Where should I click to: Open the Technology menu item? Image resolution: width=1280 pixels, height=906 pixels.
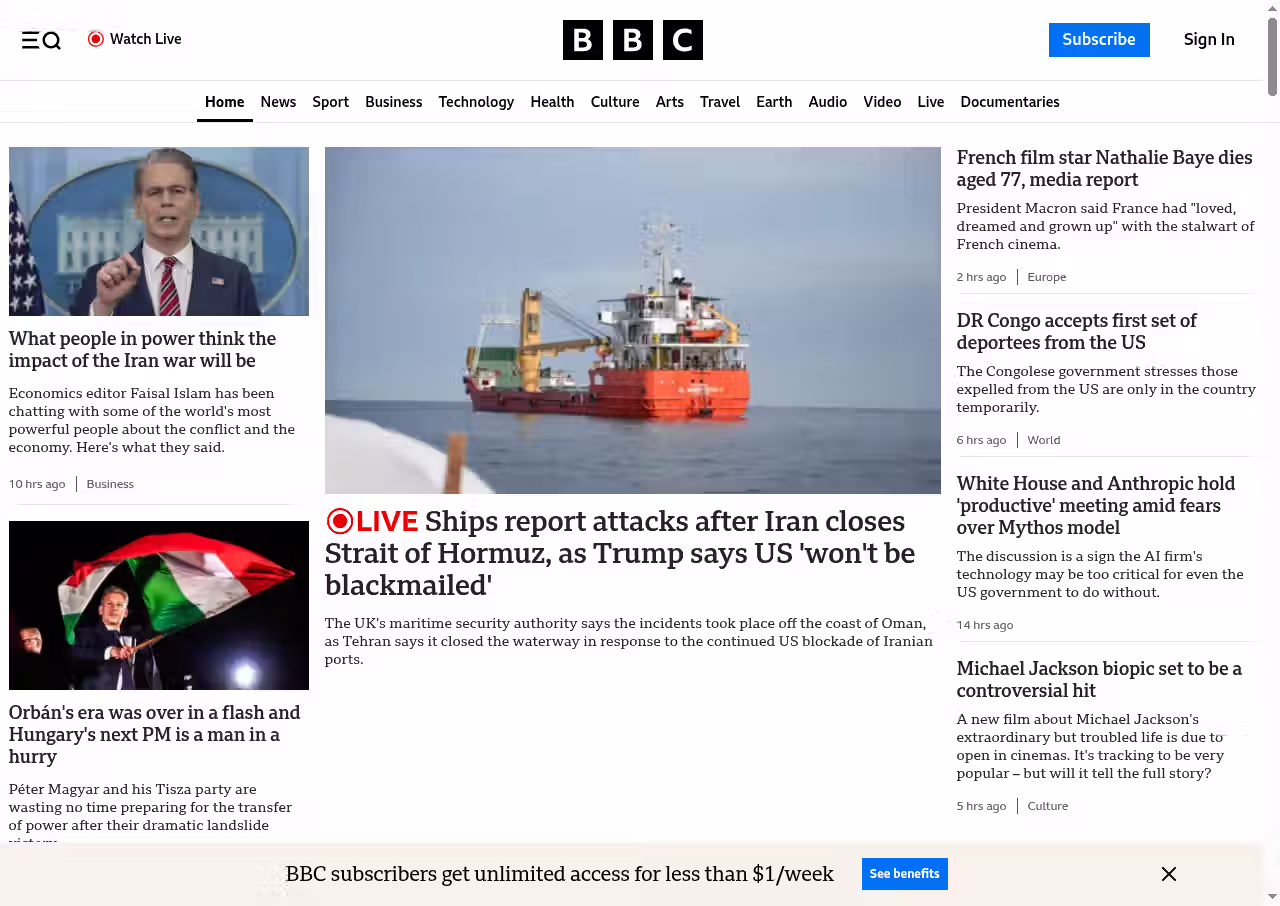[x=476, y=102]
